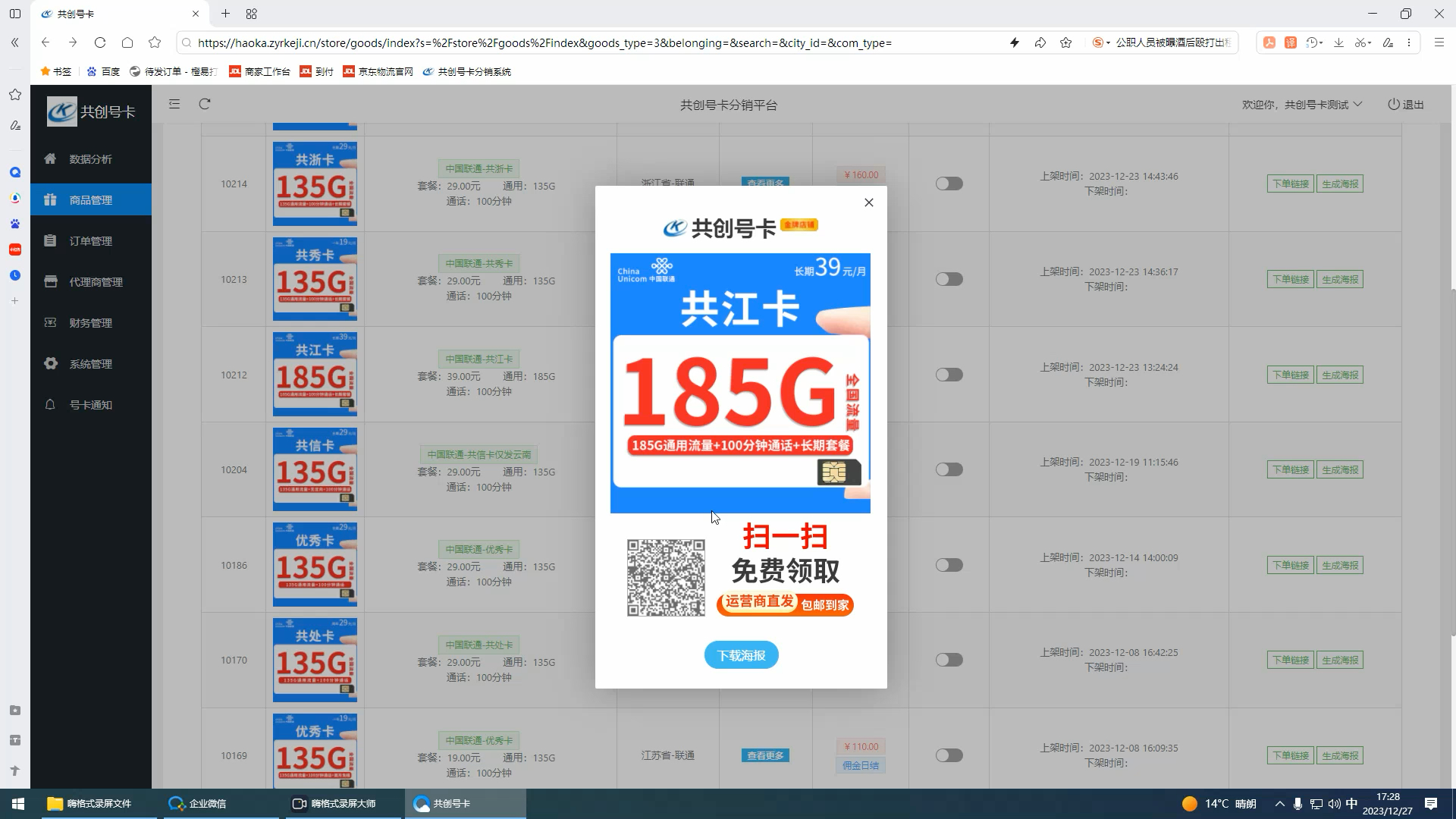
Task: Open the 商家工作台 bookmark
Action: (x=259, y=71)
